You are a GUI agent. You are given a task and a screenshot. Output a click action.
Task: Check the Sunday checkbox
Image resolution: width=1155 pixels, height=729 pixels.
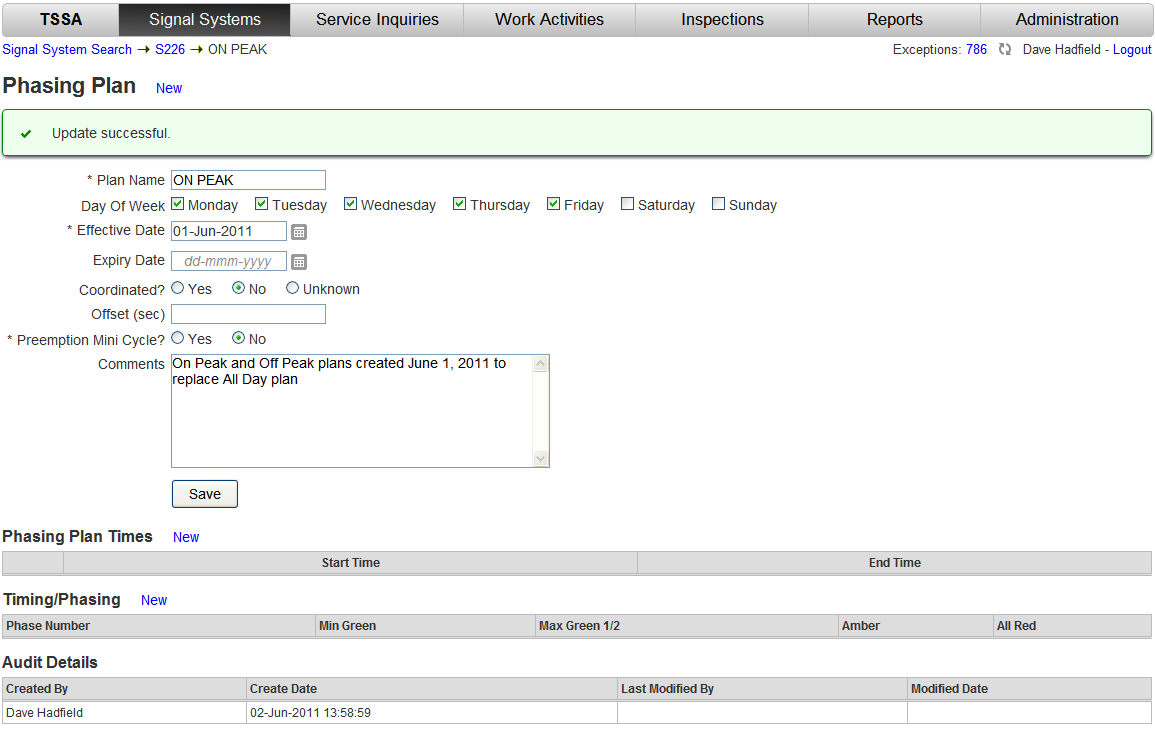(x=718, y=204)
